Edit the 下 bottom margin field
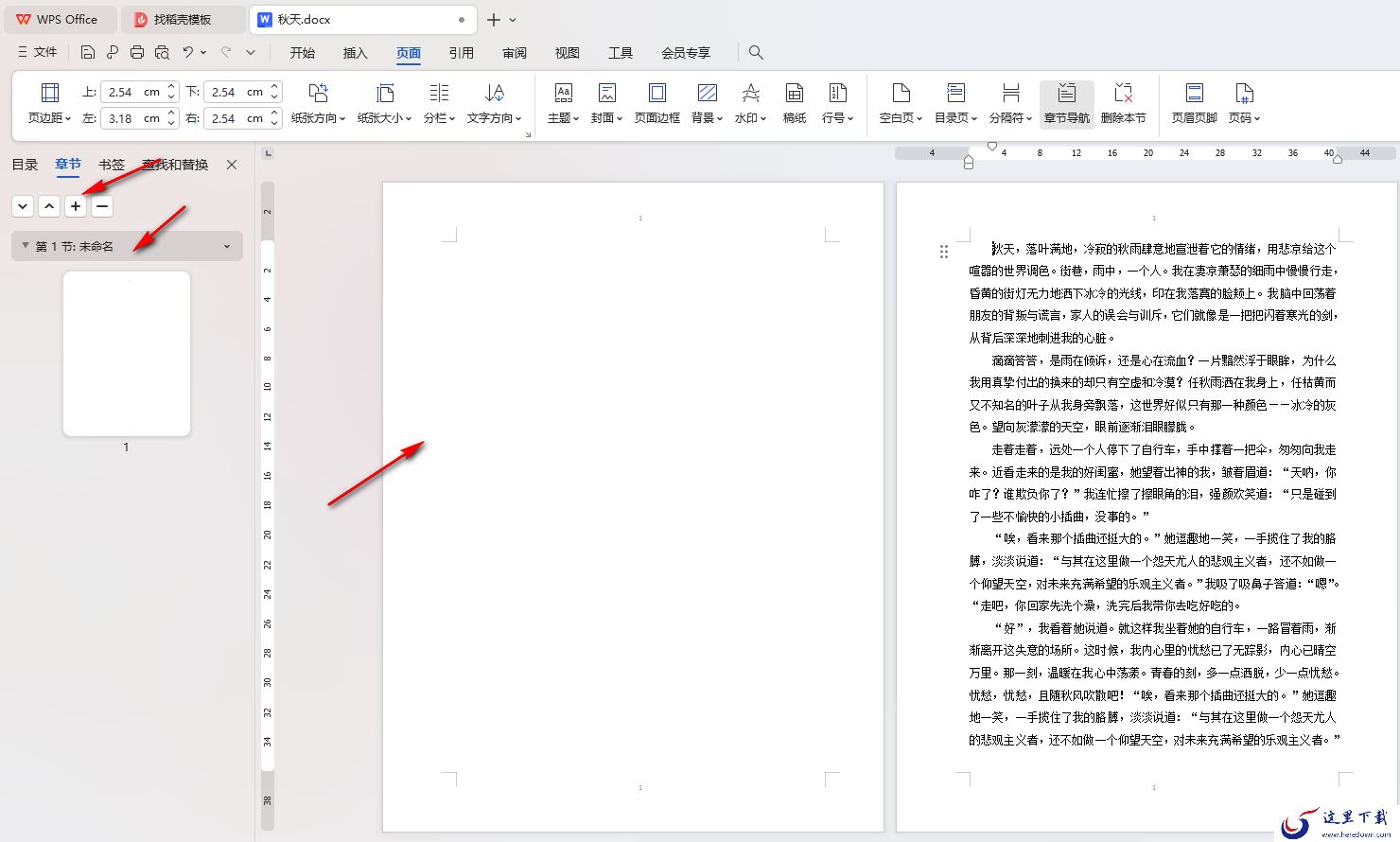Image resolution: width=1400 pixels, height=842 pixels. click(x=242, y=92)
